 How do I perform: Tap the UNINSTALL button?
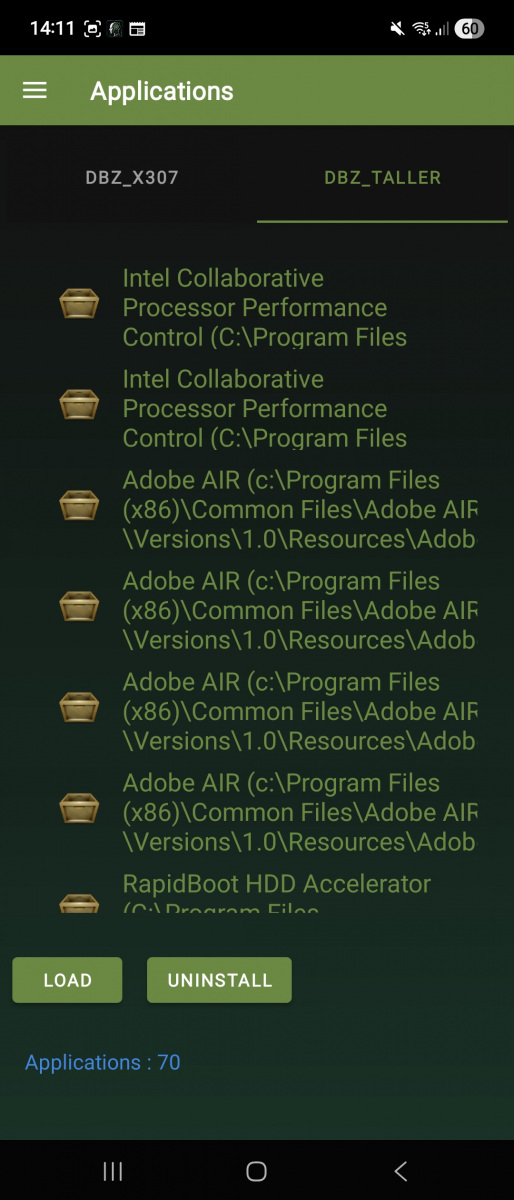[219, 980]
